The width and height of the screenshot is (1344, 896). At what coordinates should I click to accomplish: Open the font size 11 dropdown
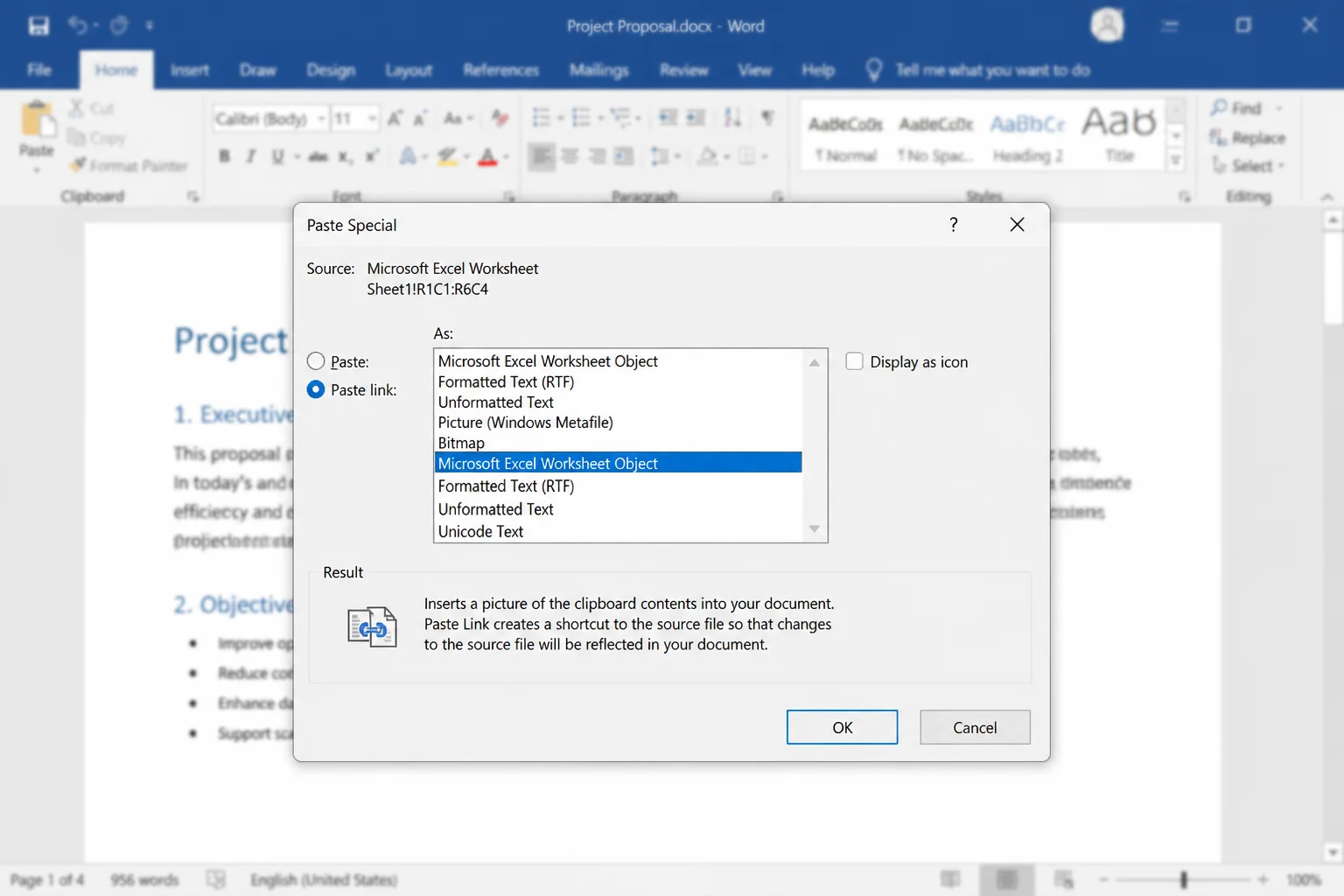click(x=372, y=118)
